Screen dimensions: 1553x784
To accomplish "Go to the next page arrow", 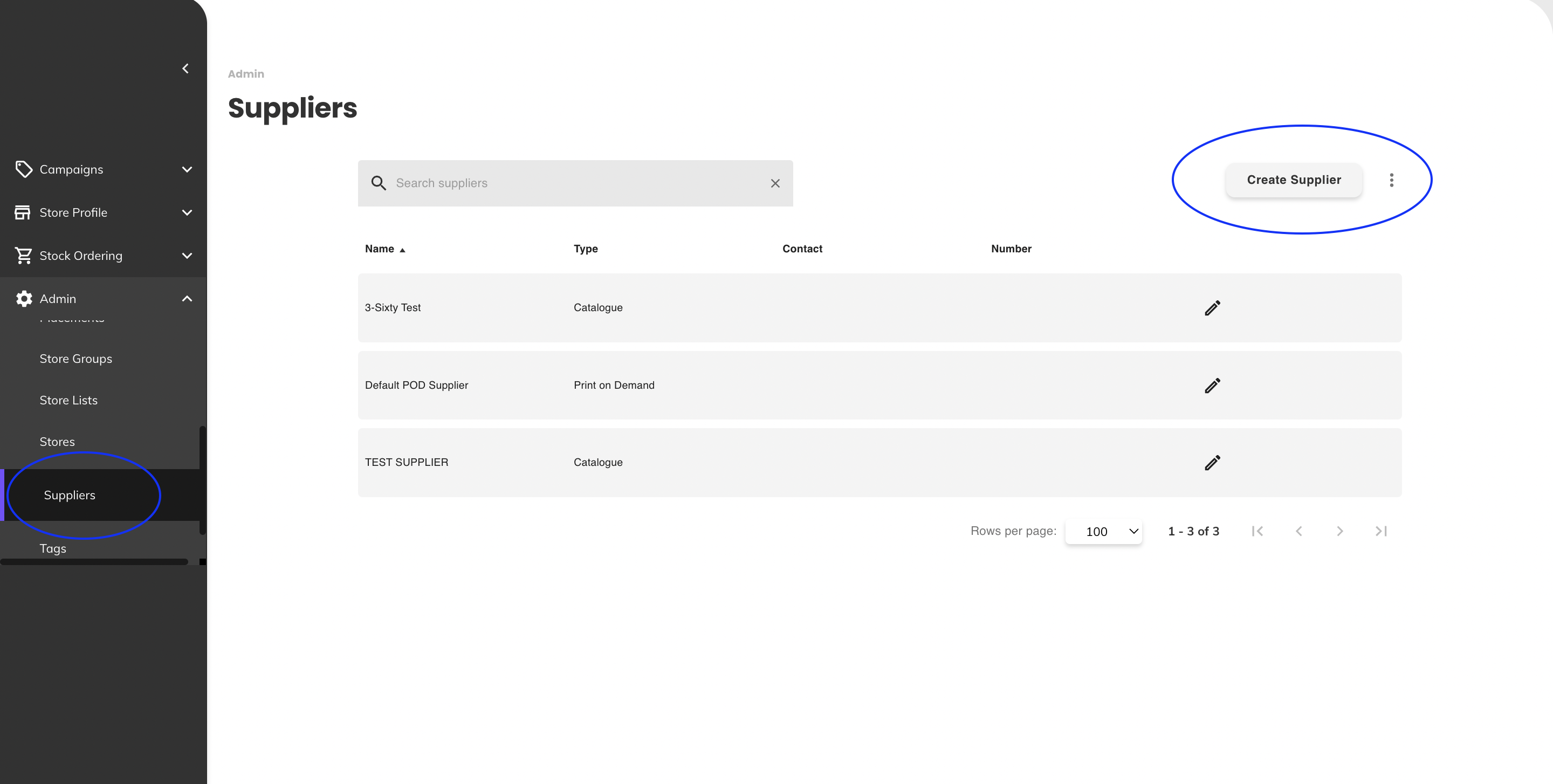I will coord(1339,531).
